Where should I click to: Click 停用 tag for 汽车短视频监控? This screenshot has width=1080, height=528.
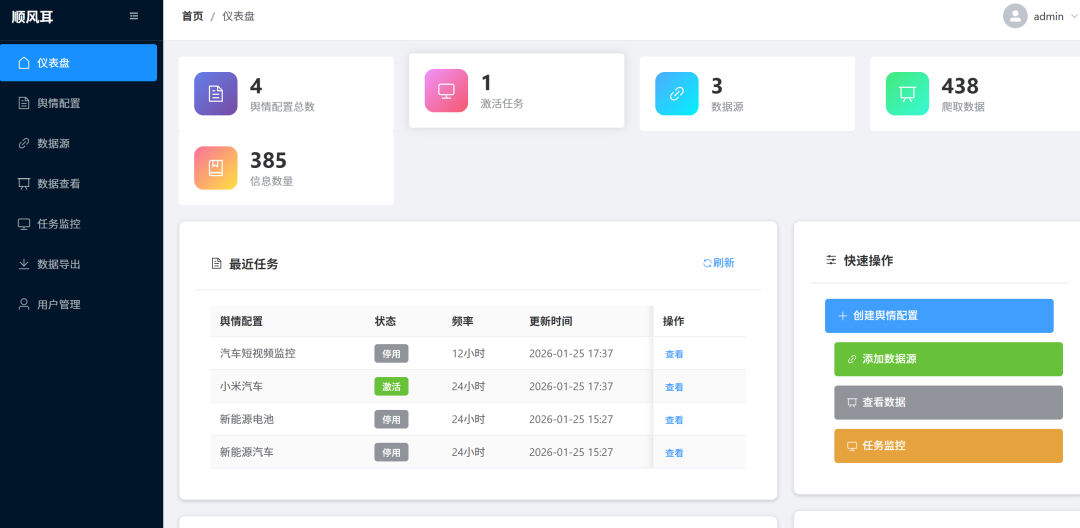coord(391,354)
